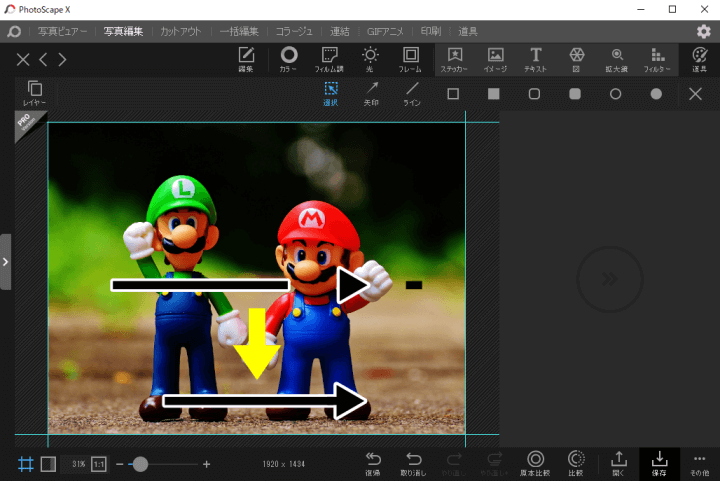Switch to the 道具 tab in menu bar

click(x=468, y=31)
